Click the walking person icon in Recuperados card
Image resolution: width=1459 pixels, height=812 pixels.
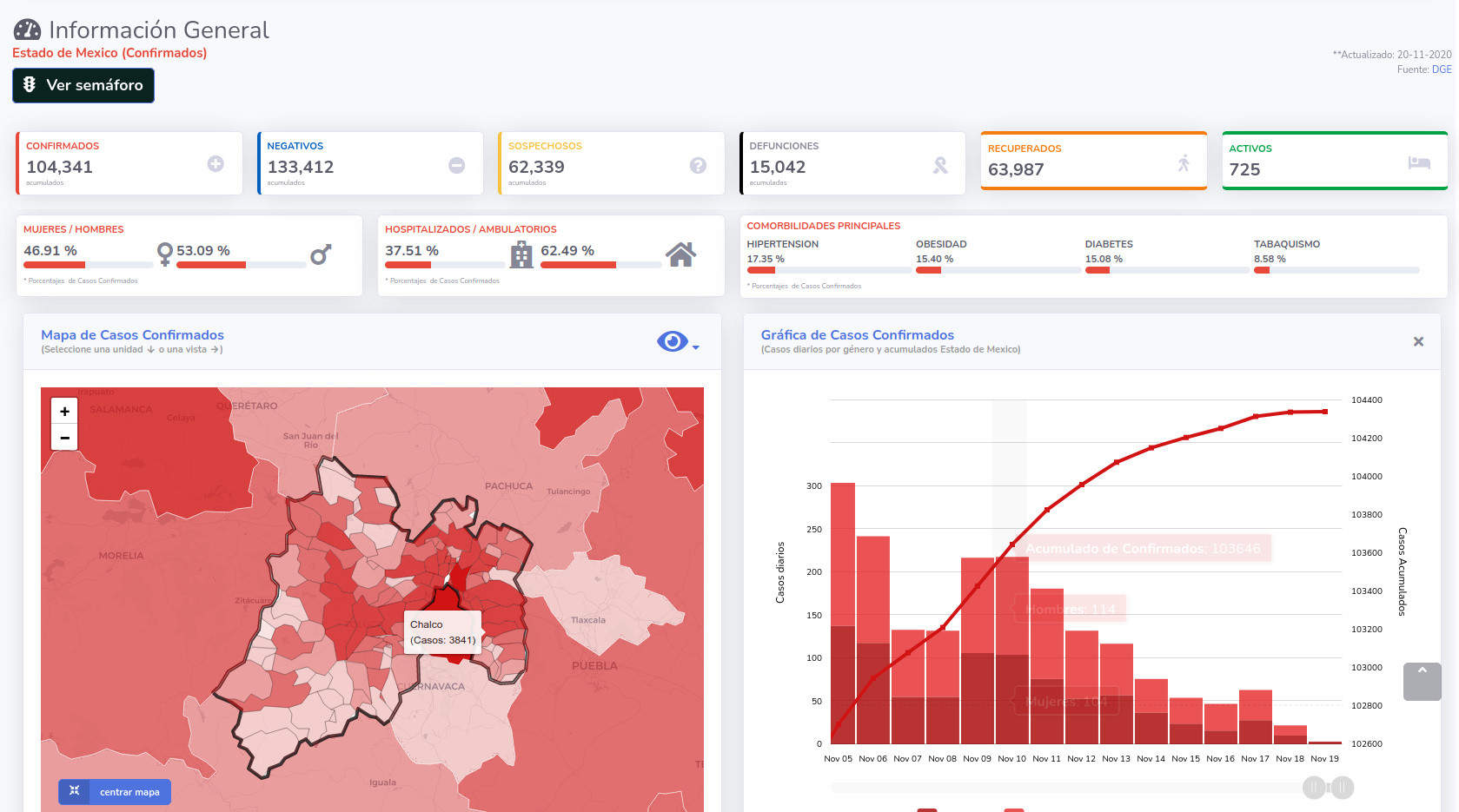(1184, 162)
